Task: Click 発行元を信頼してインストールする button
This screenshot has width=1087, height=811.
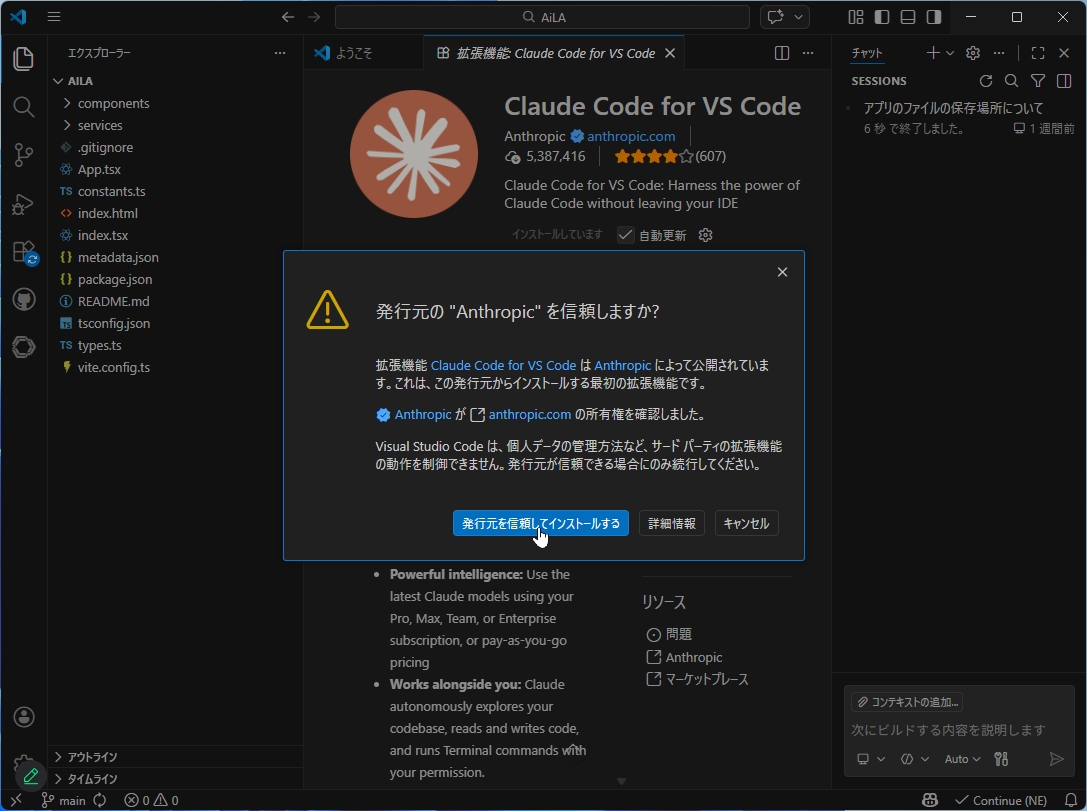Action: (x=541, y=523)
